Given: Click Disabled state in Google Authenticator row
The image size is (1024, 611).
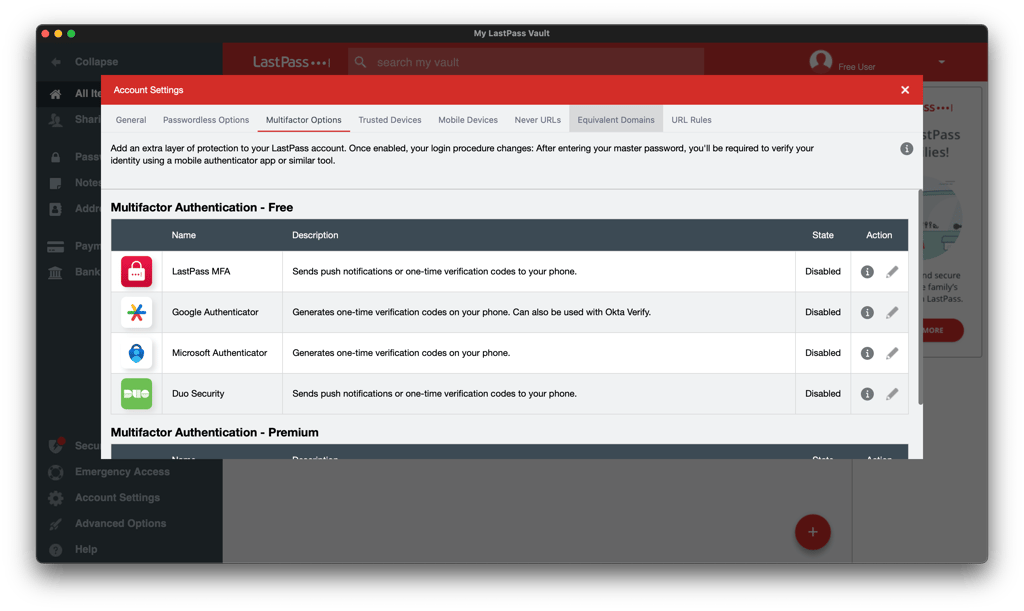Looking at the screenshot, I should tap(823, 312).
